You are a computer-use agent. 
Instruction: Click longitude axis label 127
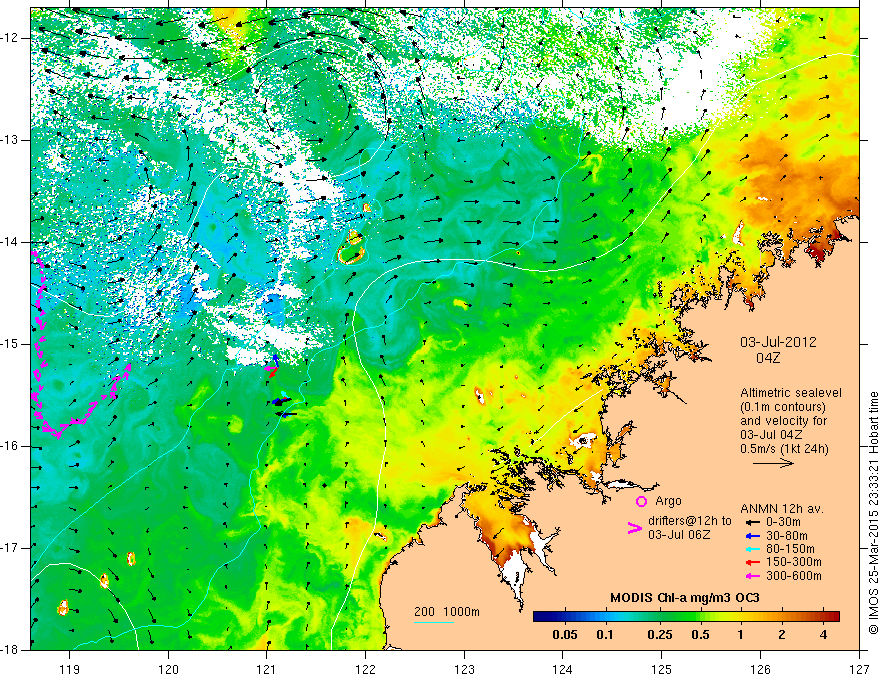click(859, 669)
